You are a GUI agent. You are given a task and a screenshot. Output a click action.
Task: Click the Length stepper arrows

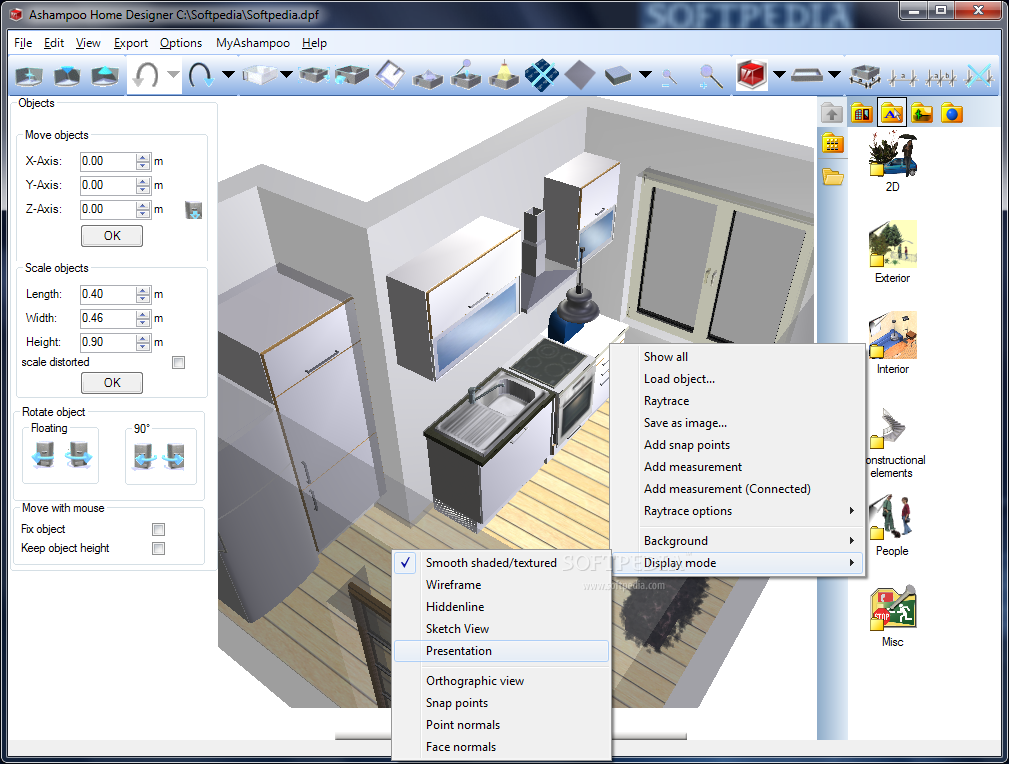pos(143,295)
